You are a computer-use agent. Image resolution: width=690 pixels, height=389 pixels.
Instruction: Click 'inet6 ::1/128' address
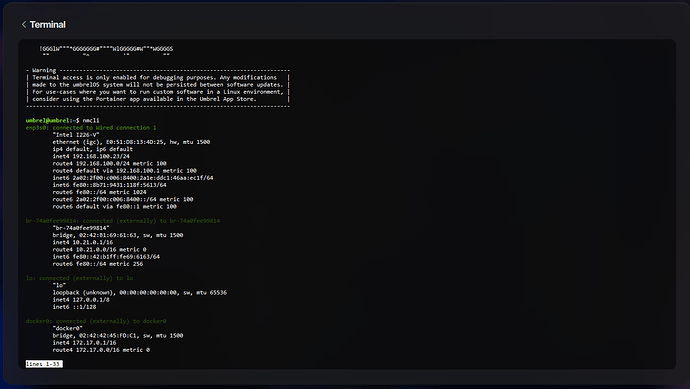[74, 307]
